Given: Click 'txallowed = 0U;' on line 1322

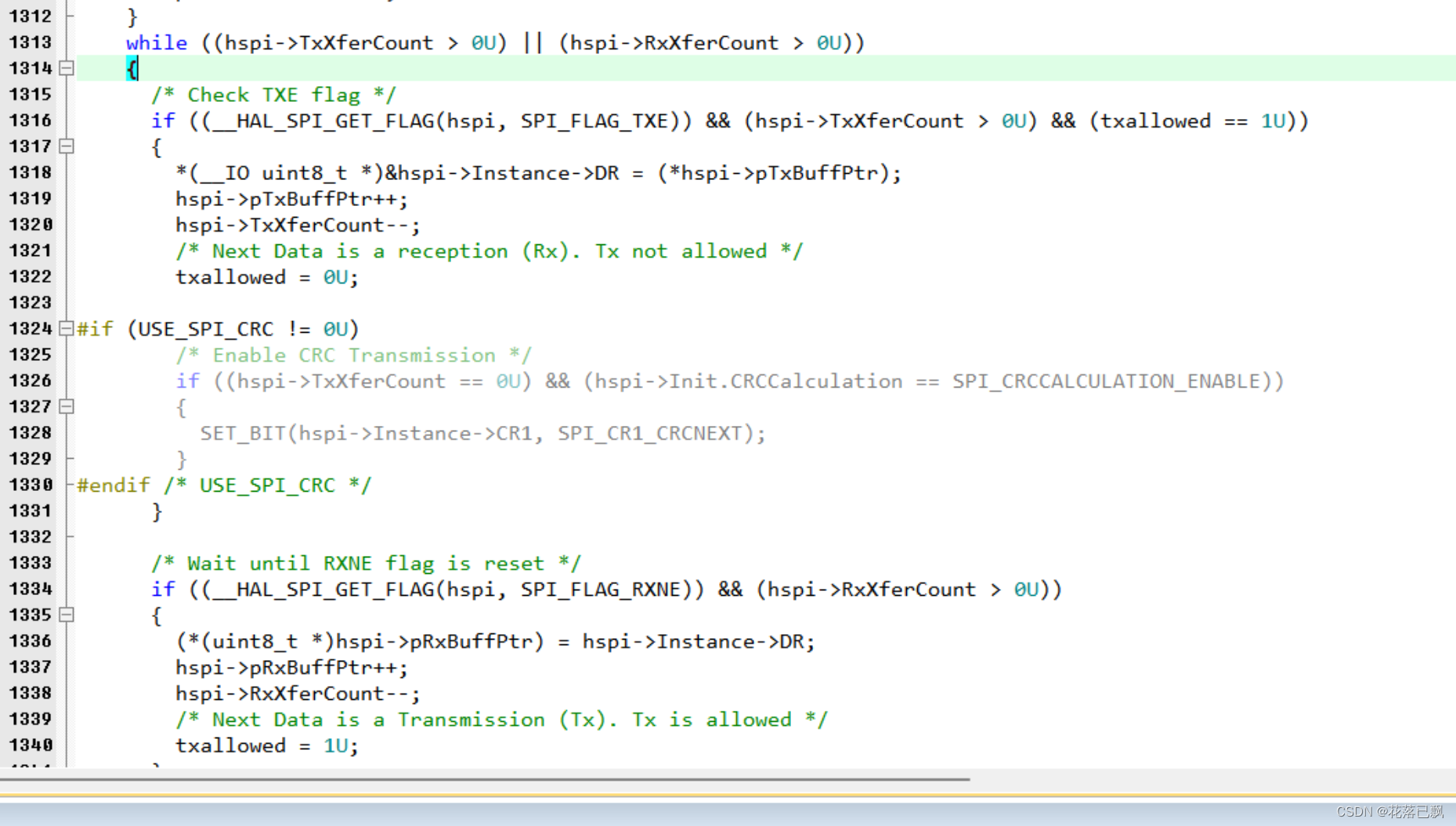Looking at the screenshot, I should [x=266, y=277].
